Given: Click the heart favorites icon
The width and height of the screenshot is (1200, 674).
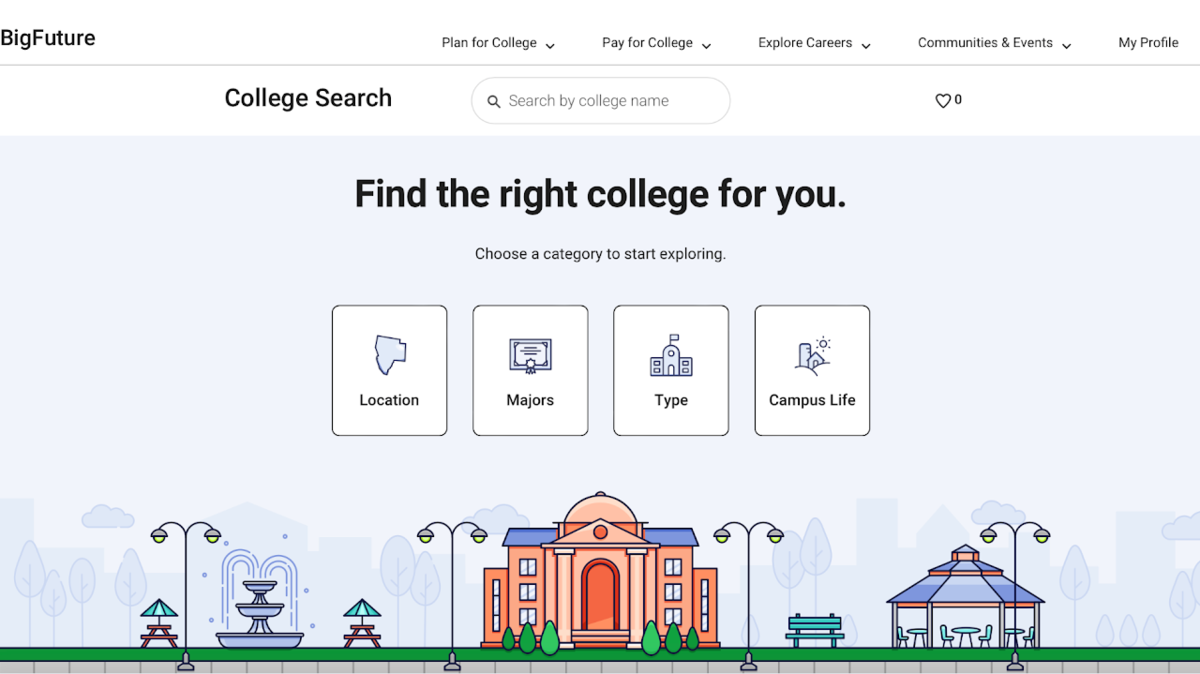Looking at the screenshot, I should [941, 100].
